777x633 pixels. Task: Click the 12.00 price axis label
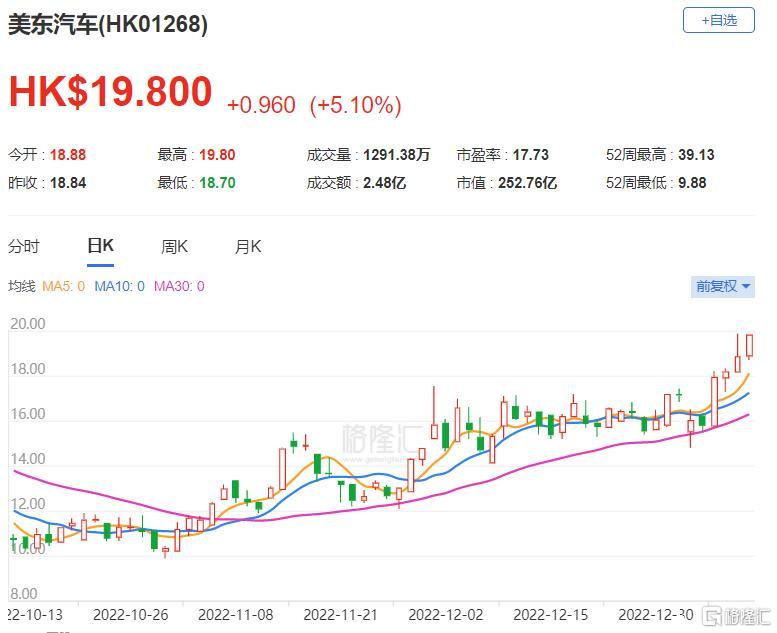pos(28,504)
